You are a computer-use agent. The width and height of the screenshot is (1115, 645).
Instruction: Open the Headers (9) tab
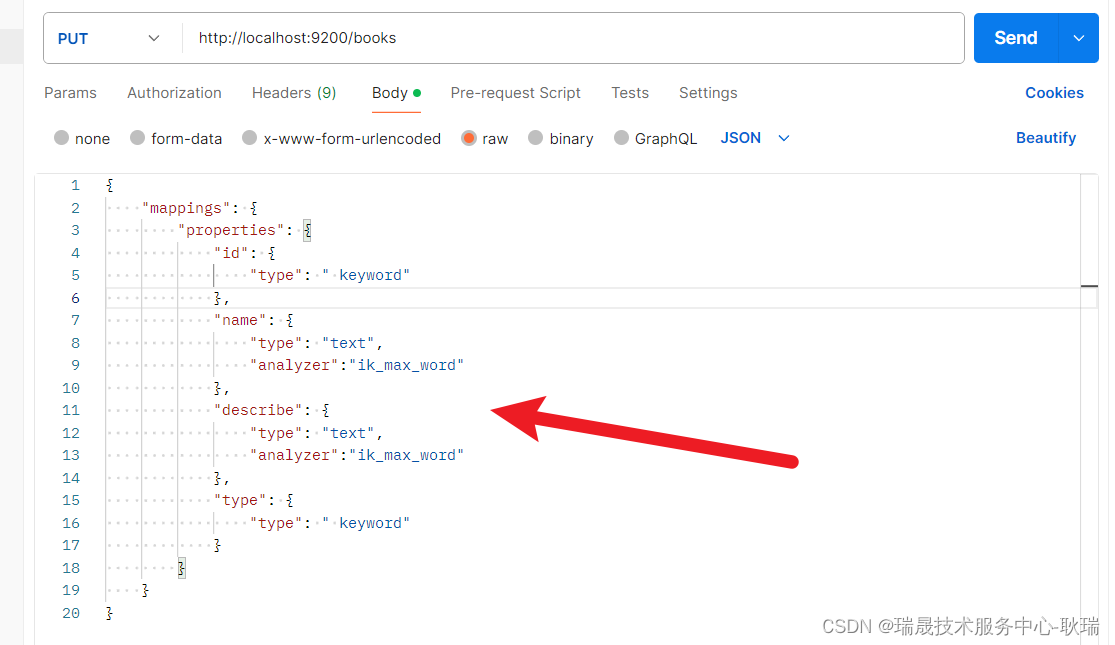point(294,93)
